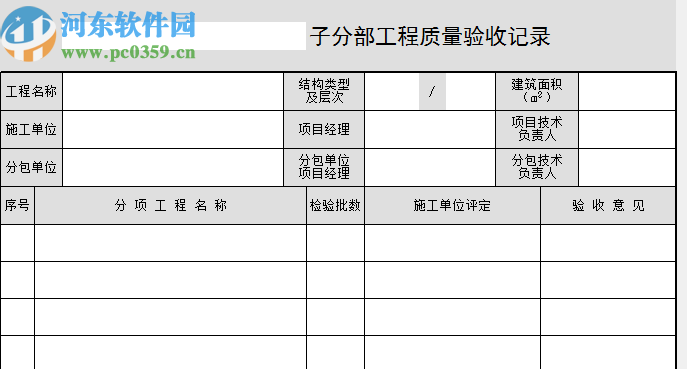The width and height of the screenshot is (687, 369).
Task: Select the 施工单位 value input cell
Action: click(x=173, y=129)
